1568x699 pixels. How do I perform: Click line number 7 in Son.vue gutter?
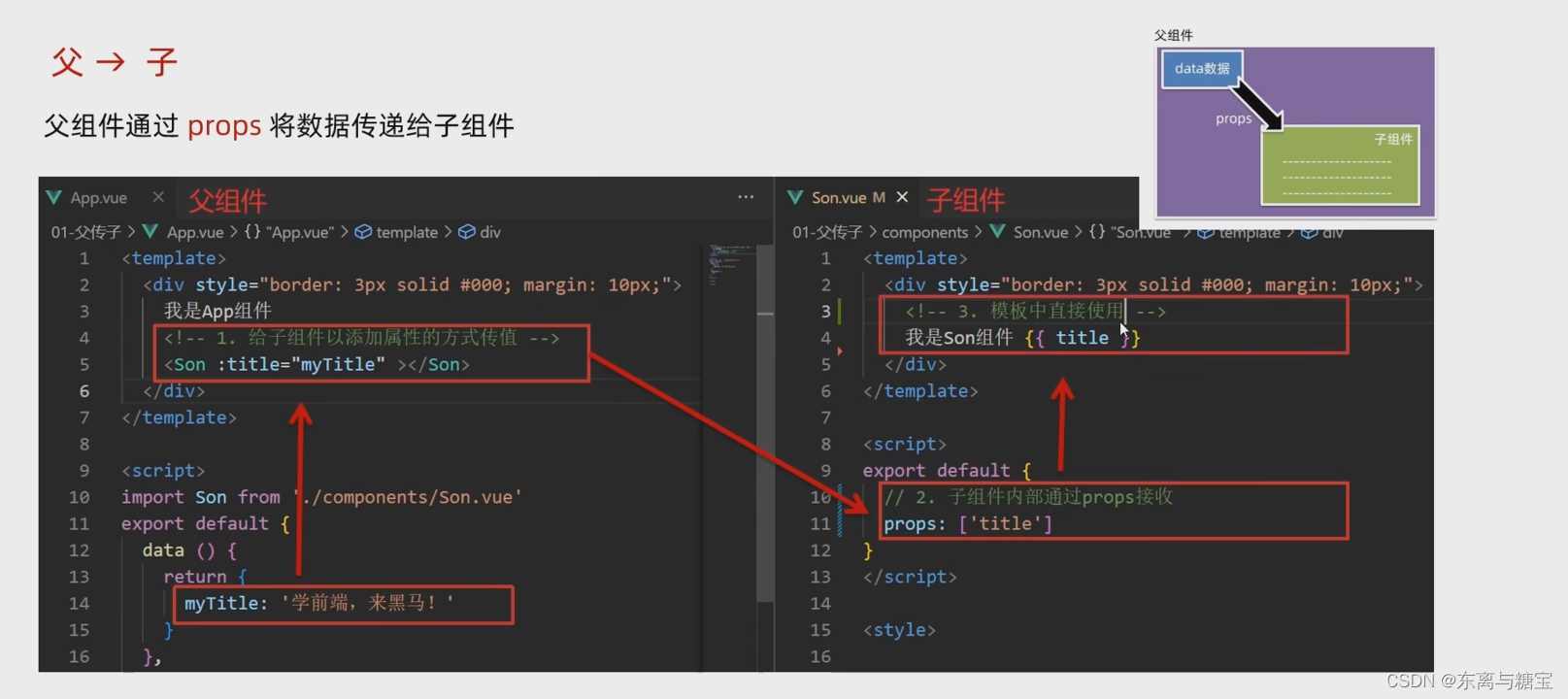coord(826,417)
